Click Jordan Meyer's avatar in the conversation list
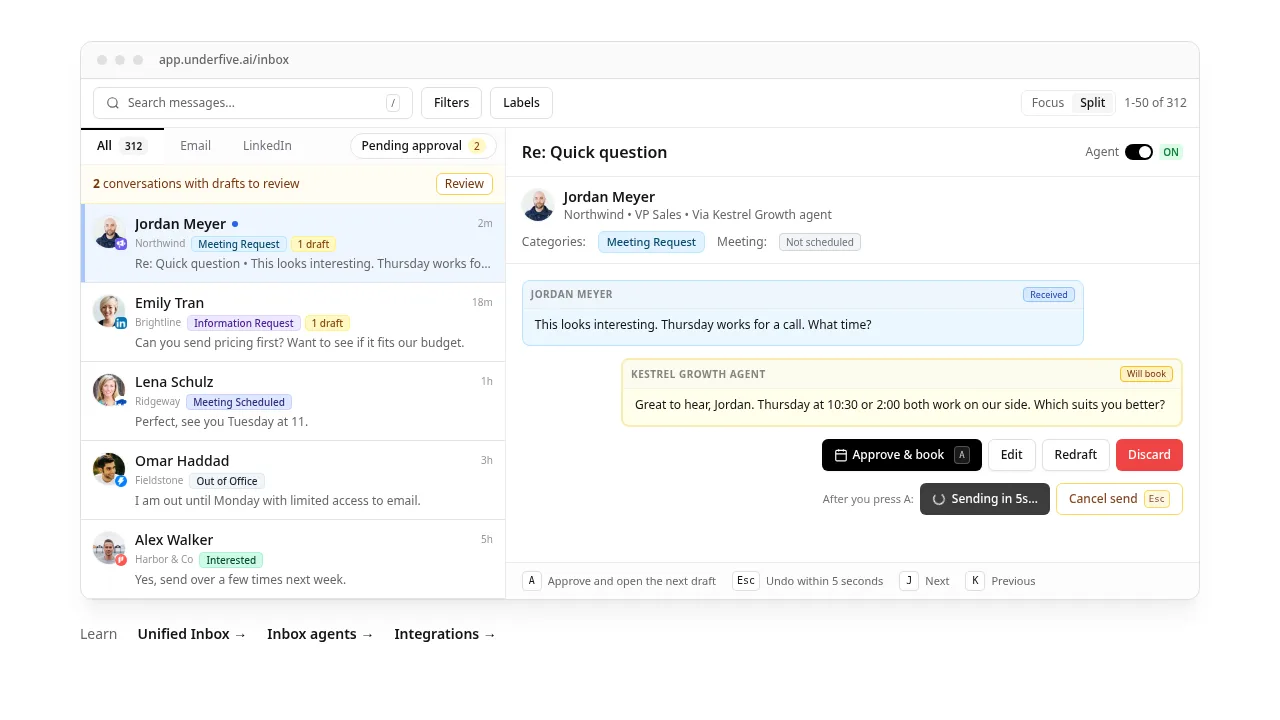Screen dimensions: 1280x720 tap(110, 232)
